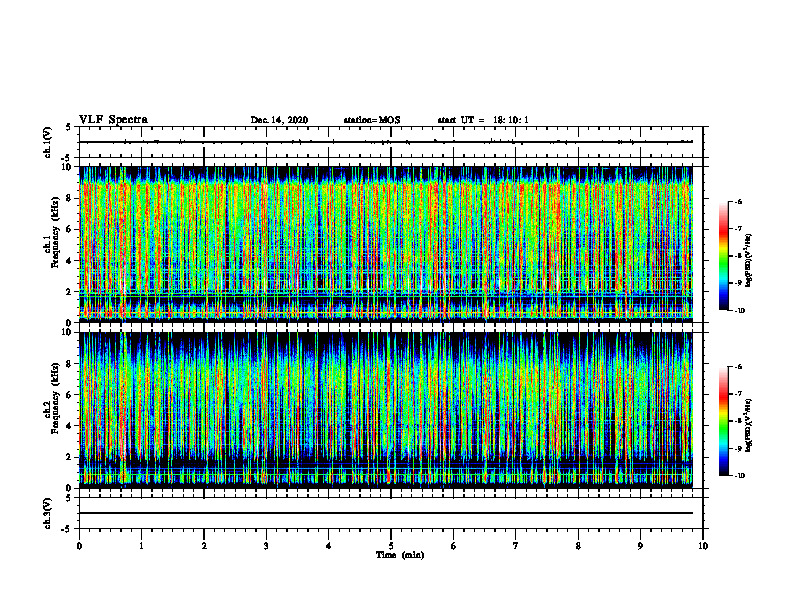Click time axis tick label "0"
Screen dimensions: 792x612
click(79, 546)
